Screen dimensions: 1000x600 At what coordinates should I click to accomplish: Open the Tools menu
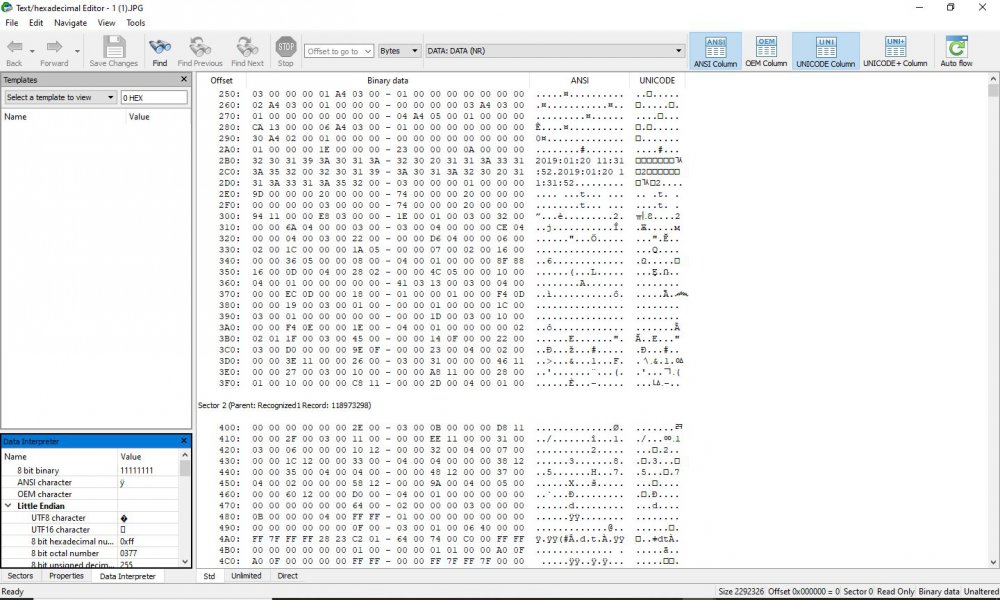[x=135, y=23]
